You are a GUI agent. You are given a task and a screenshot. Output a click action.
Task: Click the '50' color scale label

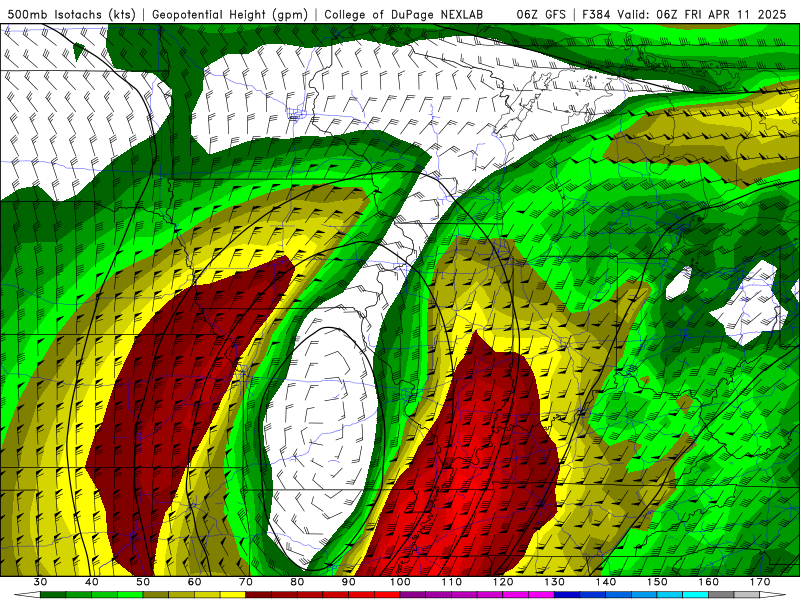143,582
